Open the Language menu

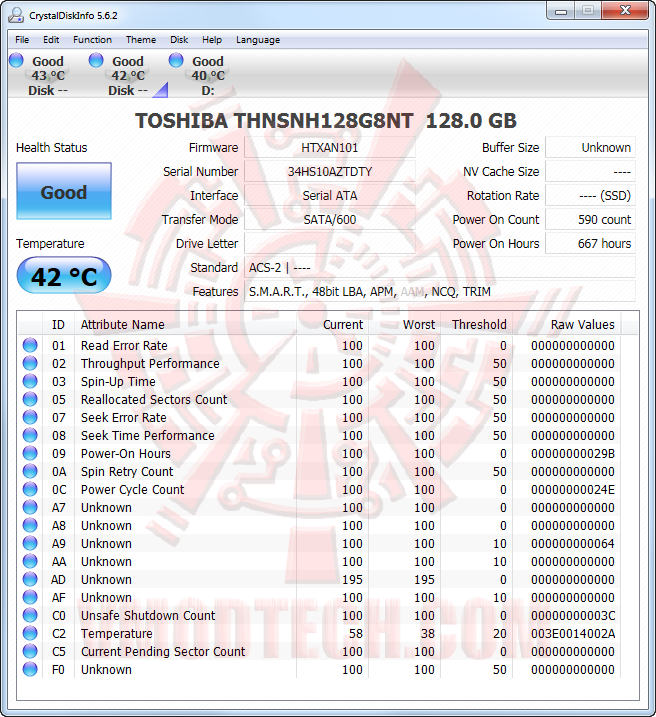[x=258, y=40]
